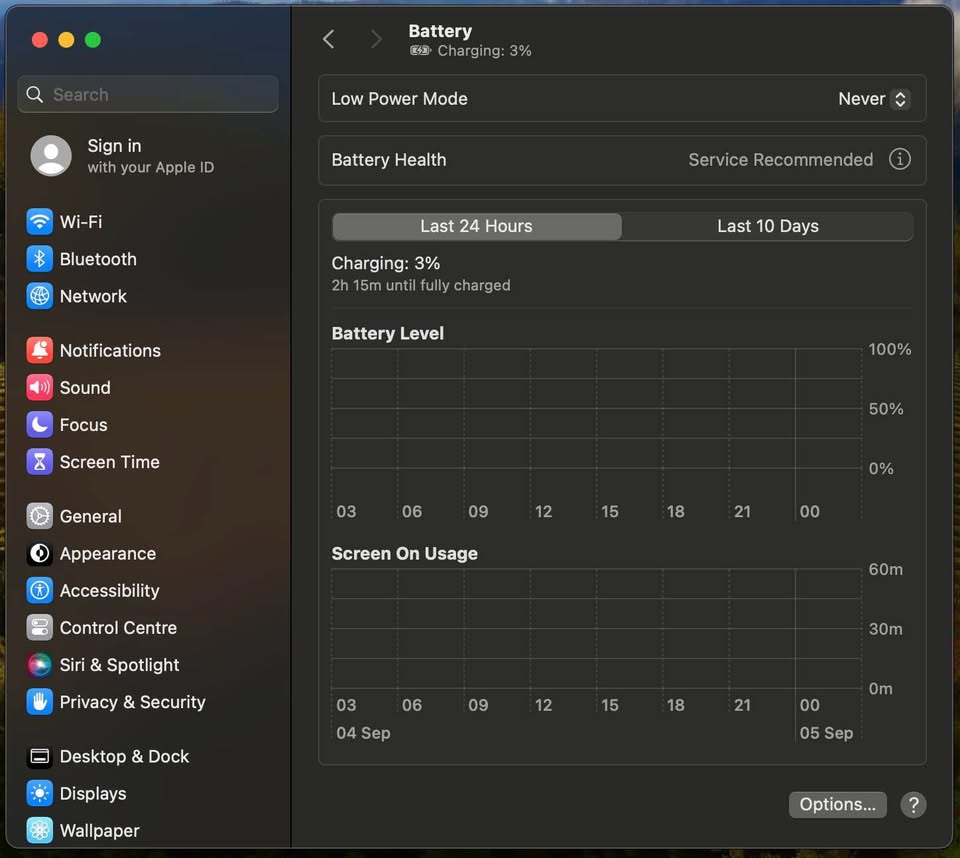Open Displays settings
960x858 pixels.
click(38, 793)
